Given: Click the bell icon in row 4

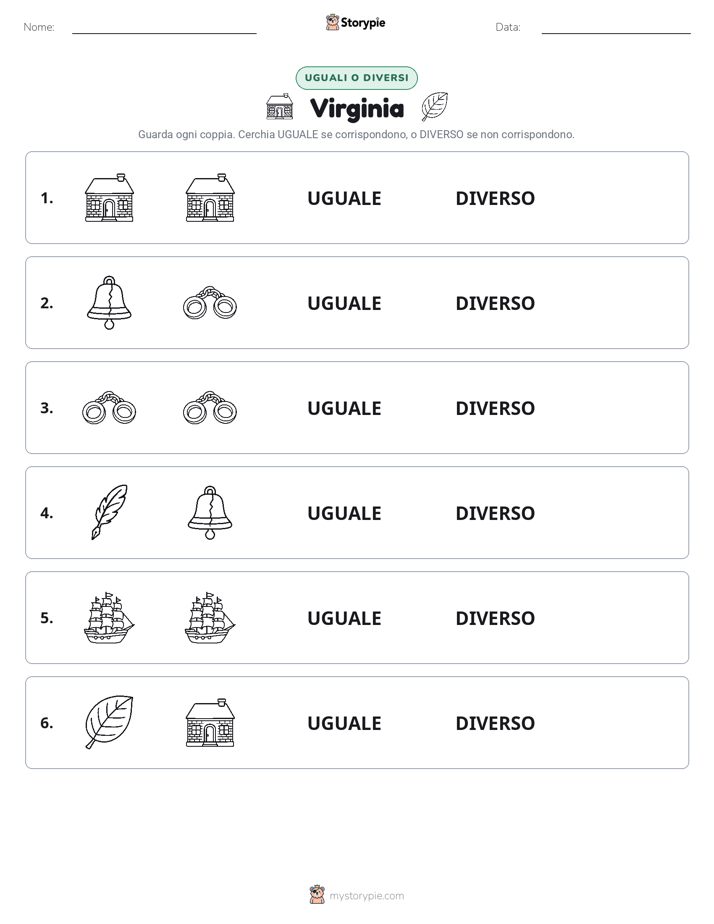Looking at the screenshot, I should pyautogui.click(x=210, y=512).
